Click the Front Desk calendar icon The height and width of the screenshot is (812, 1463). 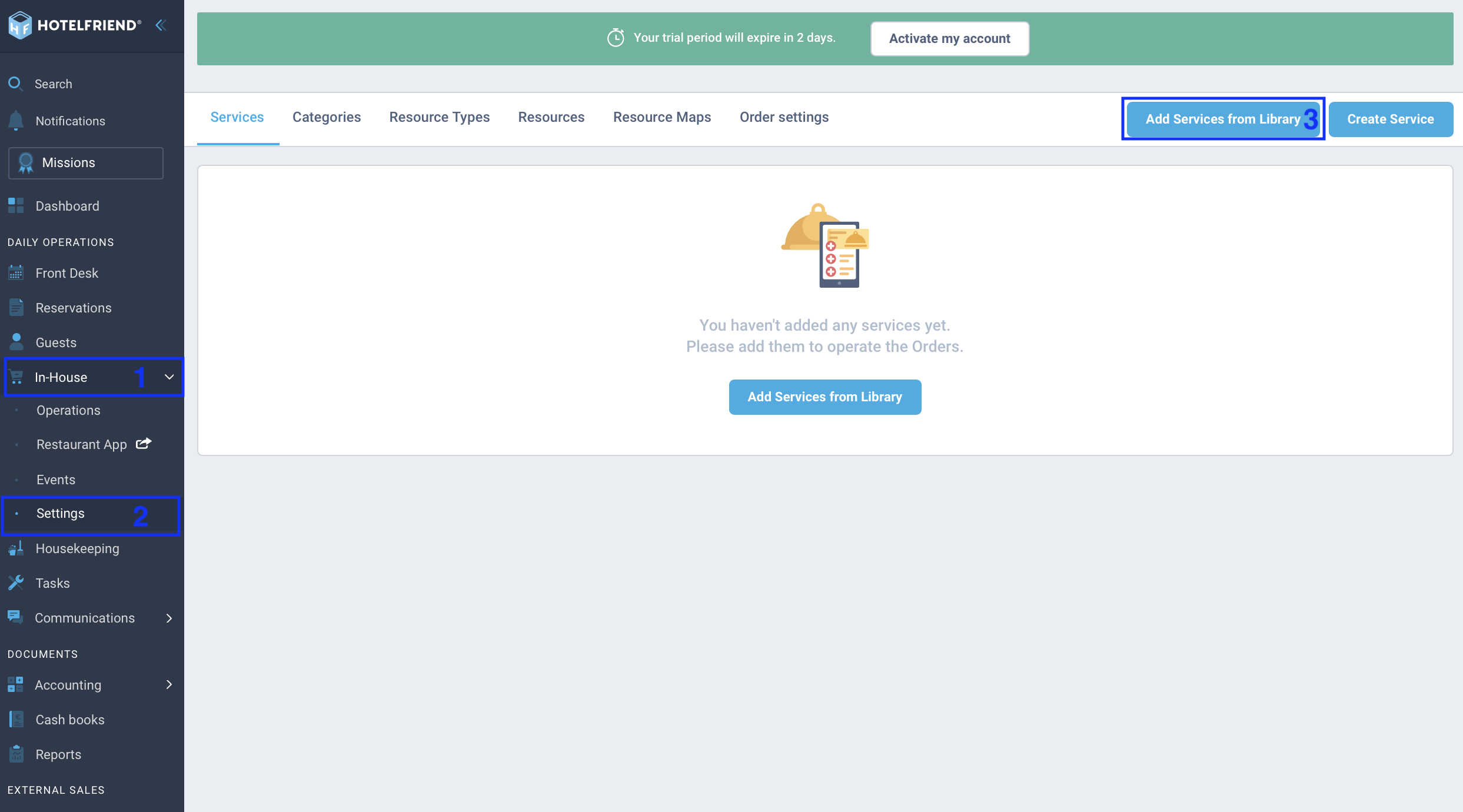[16, 273]
